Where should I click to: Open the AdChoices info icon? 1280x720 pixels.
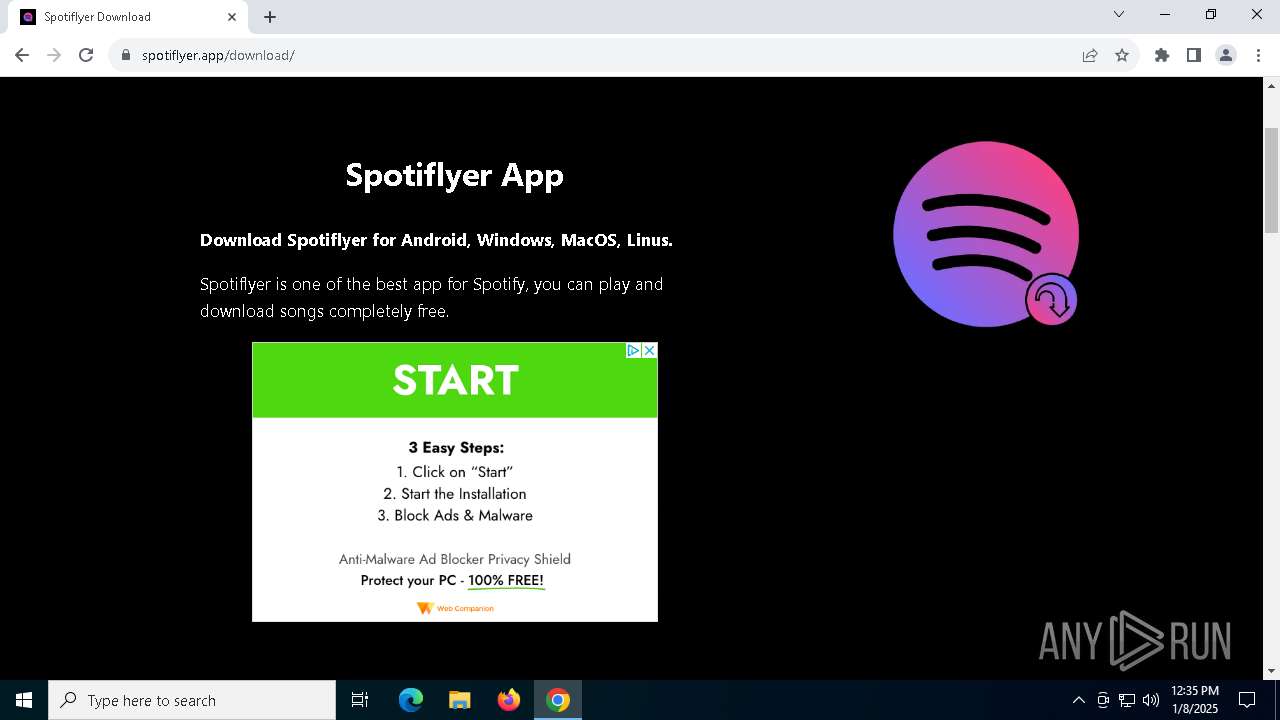pyautogui.click(x=633, y=350)
